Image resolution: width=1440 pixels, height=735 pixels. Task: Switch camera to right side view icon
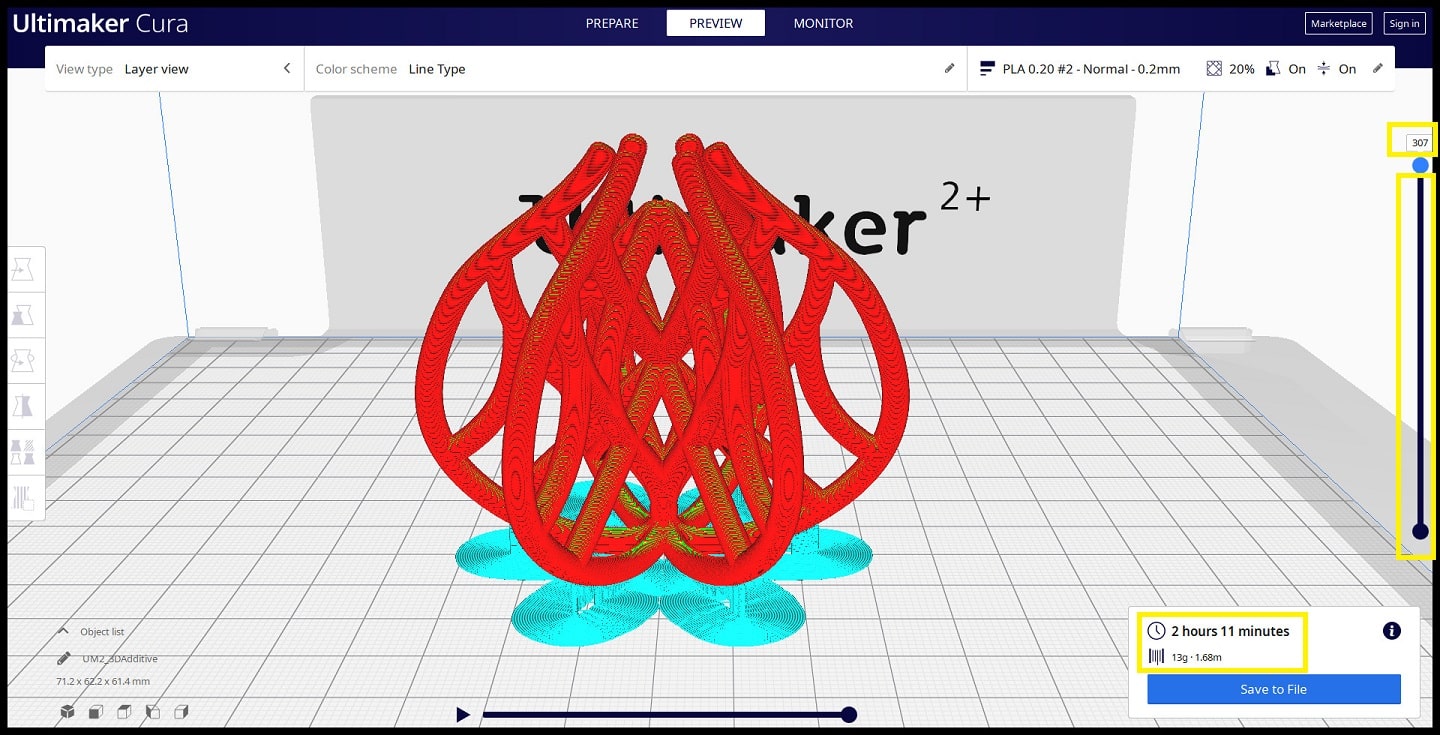[182, 712]
